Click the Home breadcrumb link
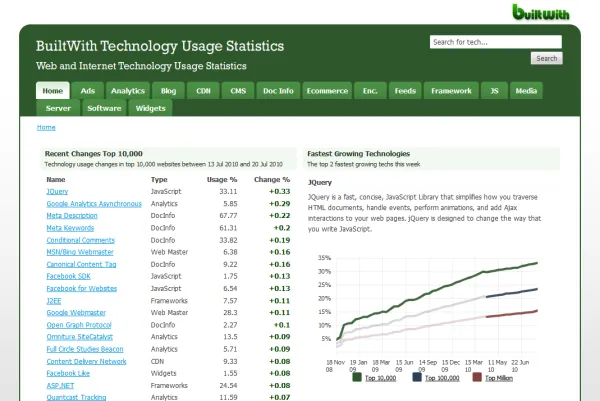Image resolution: width=600 pixels, height=401 pixels. (46, 128)
